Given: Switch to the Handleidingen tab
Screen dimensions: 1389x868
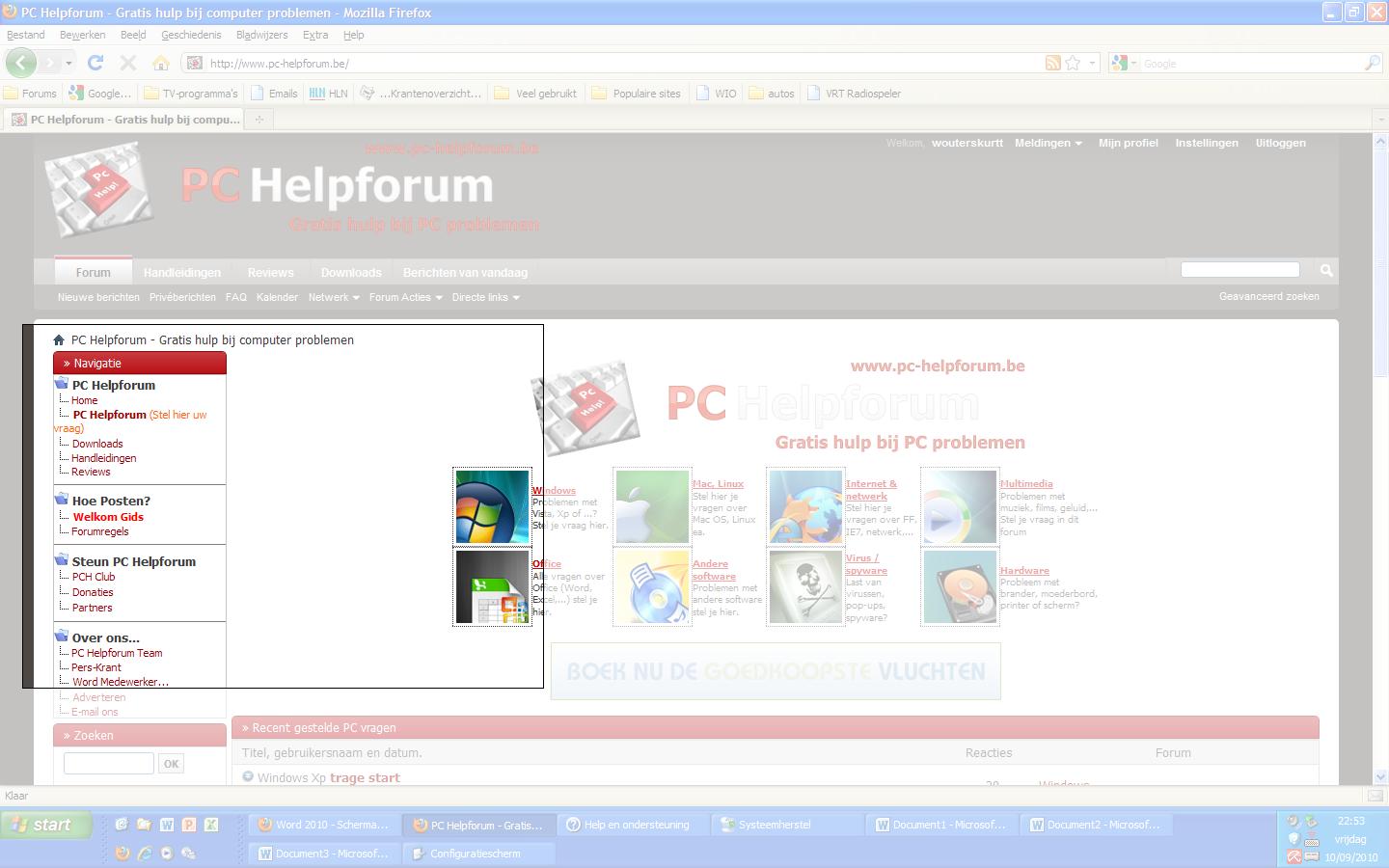Looking at the screenshot, I should [x=182, y=272].
